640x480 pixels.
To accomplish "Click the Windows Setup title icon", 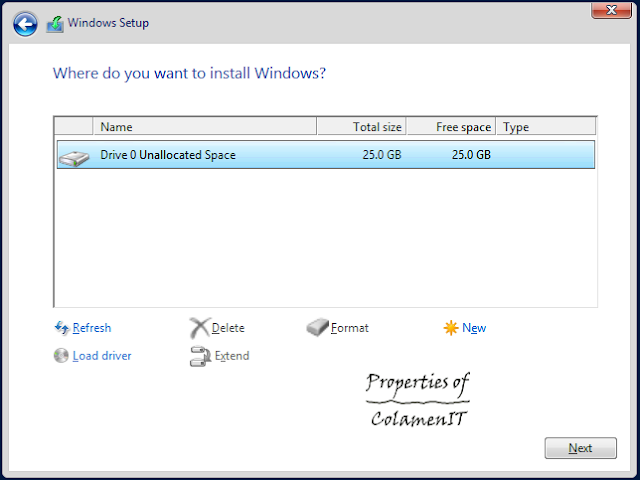I will 55,24.
